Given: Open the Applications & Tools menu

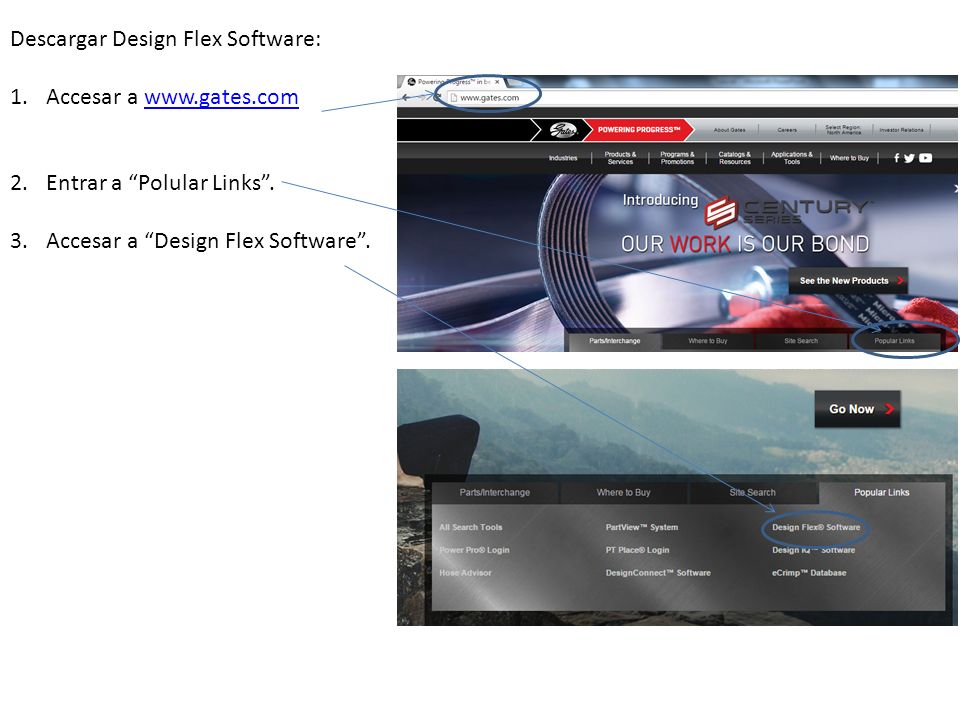Looking at the screenshot, I should pyautogui.click(x=792, y=158).
